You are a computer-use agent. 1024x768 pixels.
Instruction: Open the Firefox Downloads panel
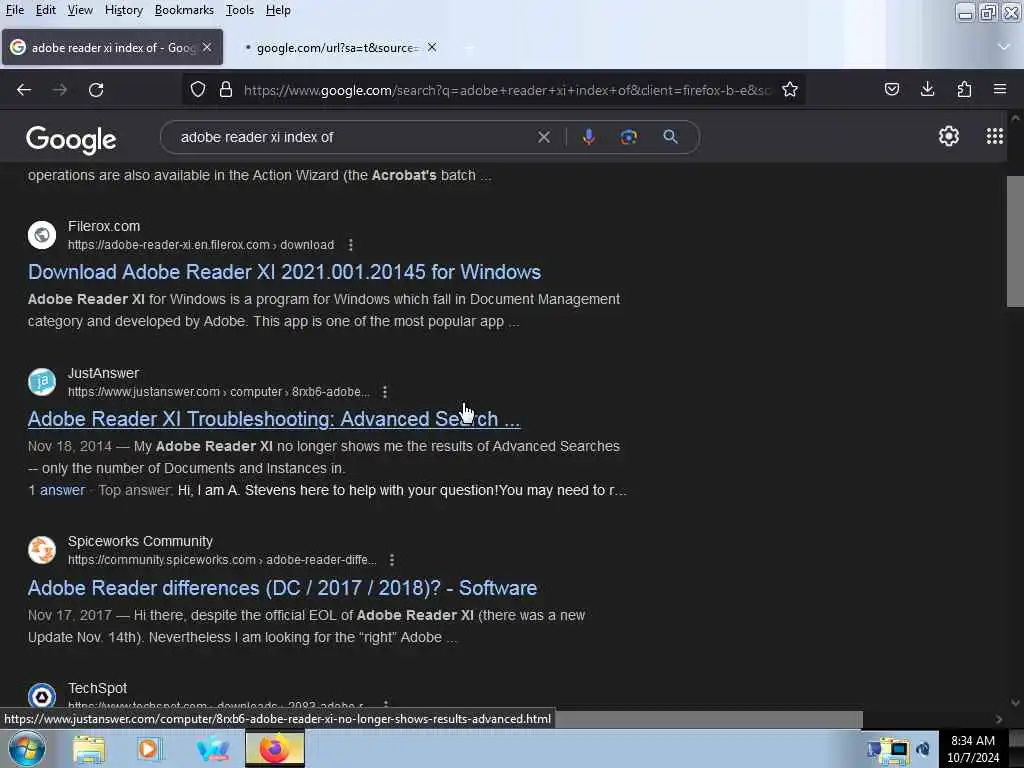927,89
